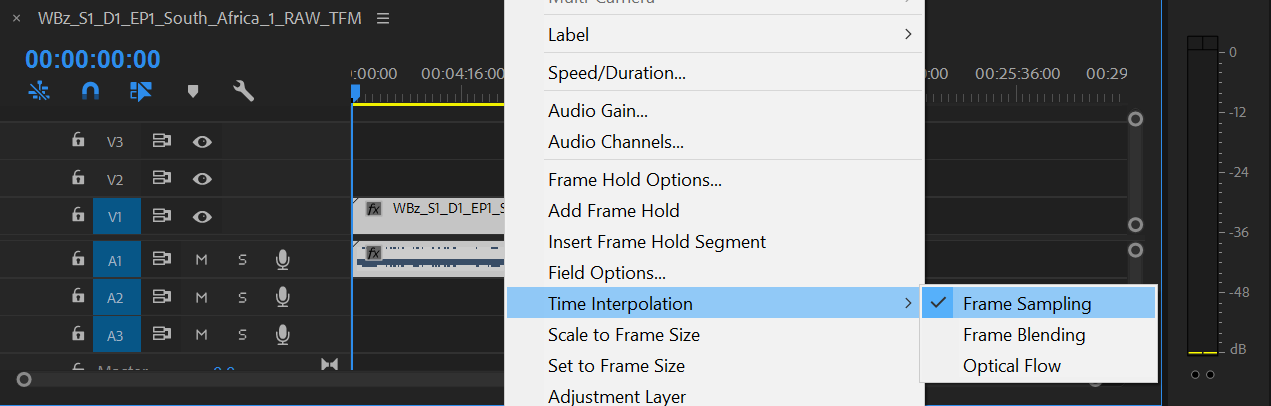This screenshot has width=1271, height=406.
Task: Toggle the nest sequences insert icon
Action: (x=39, y=92)
